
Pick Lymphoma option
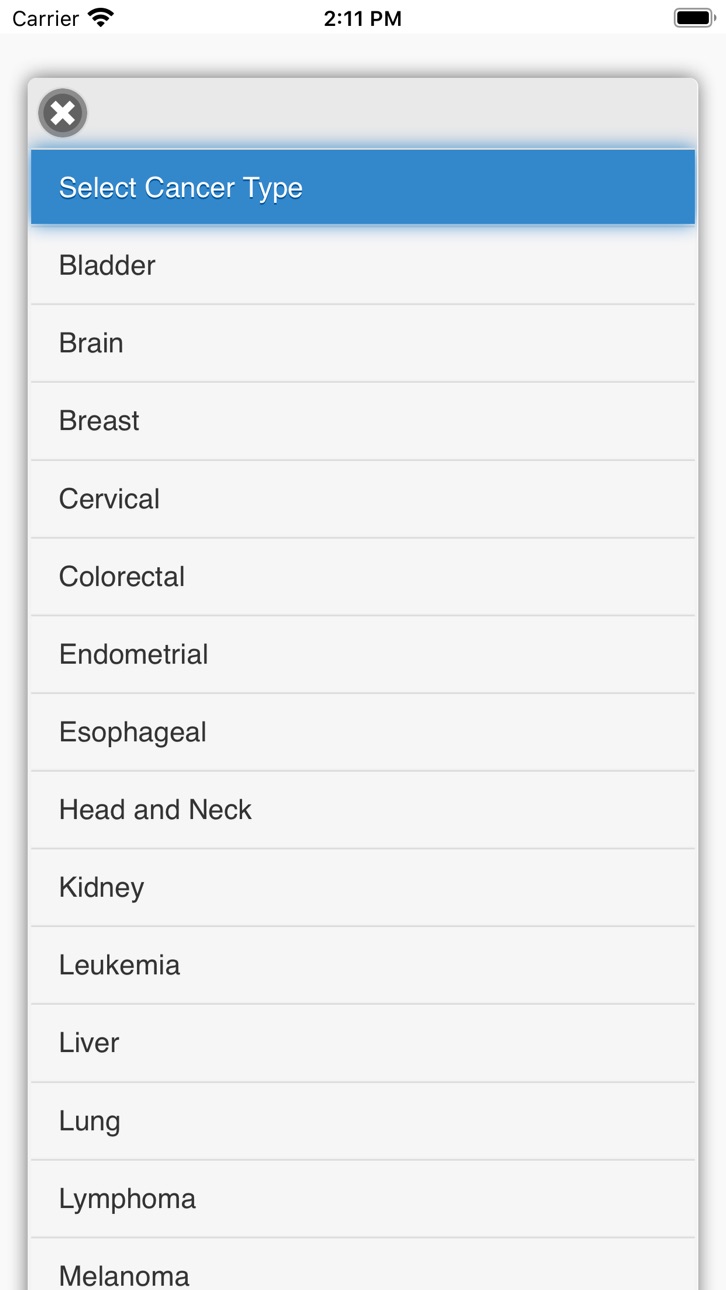coord(363,1199)
